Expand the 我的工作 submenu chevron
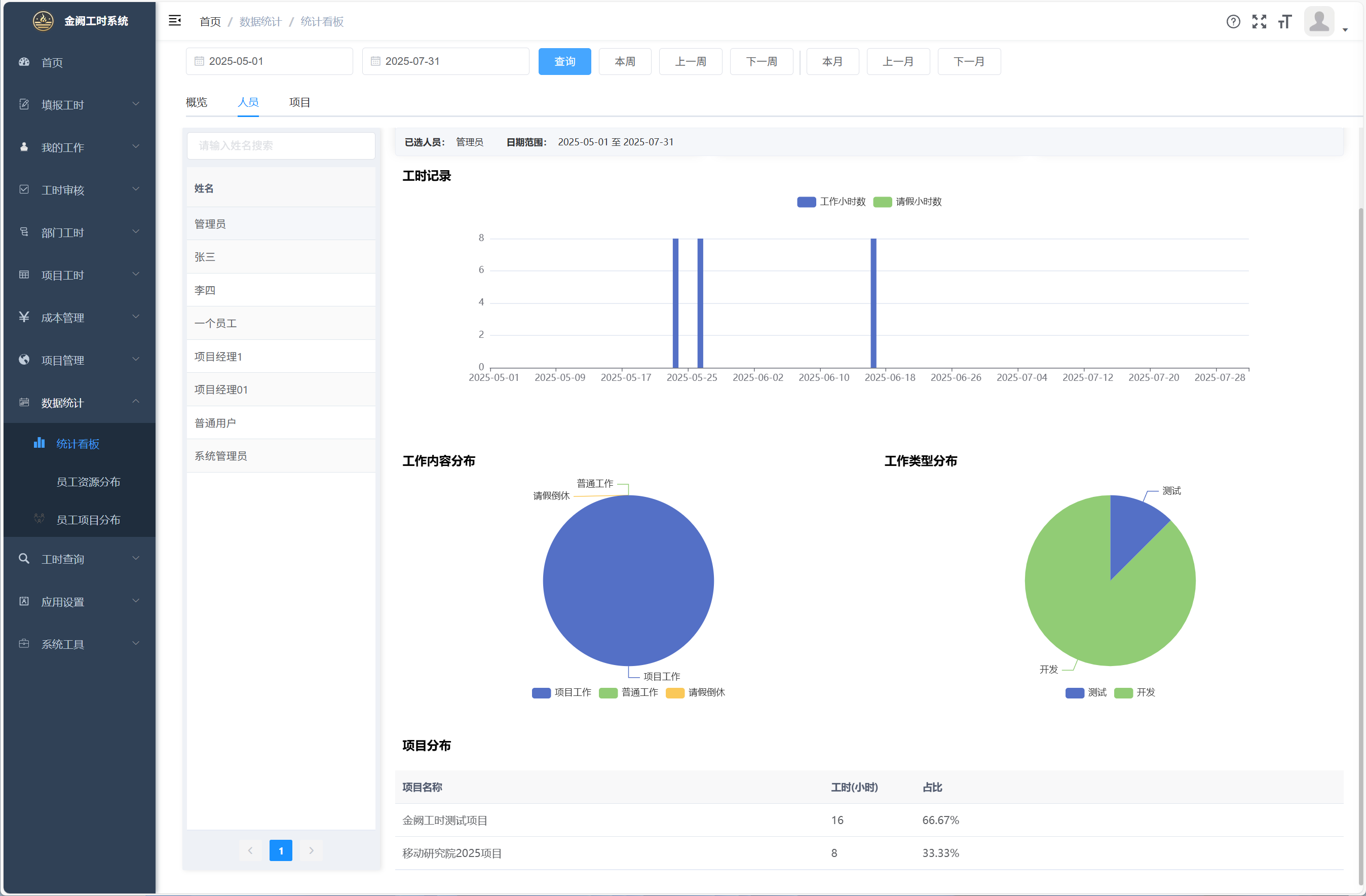Screen dimensions: 1366x896 (x=135, y=146)
